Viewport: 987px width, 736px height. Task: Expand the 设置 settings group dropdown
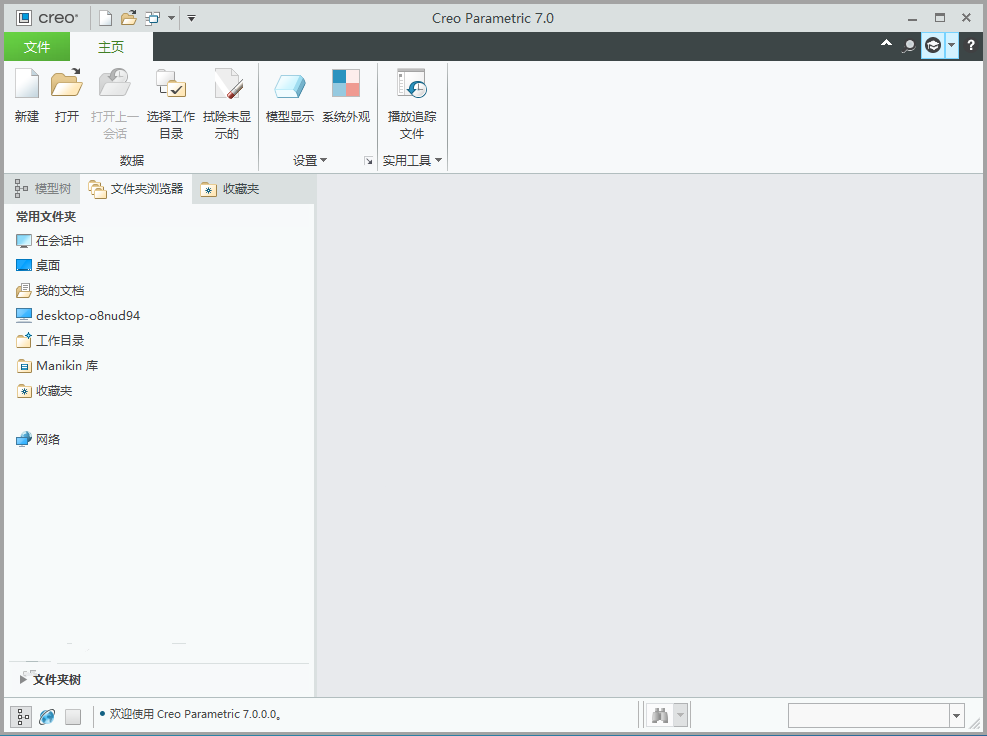coord(310,161)
